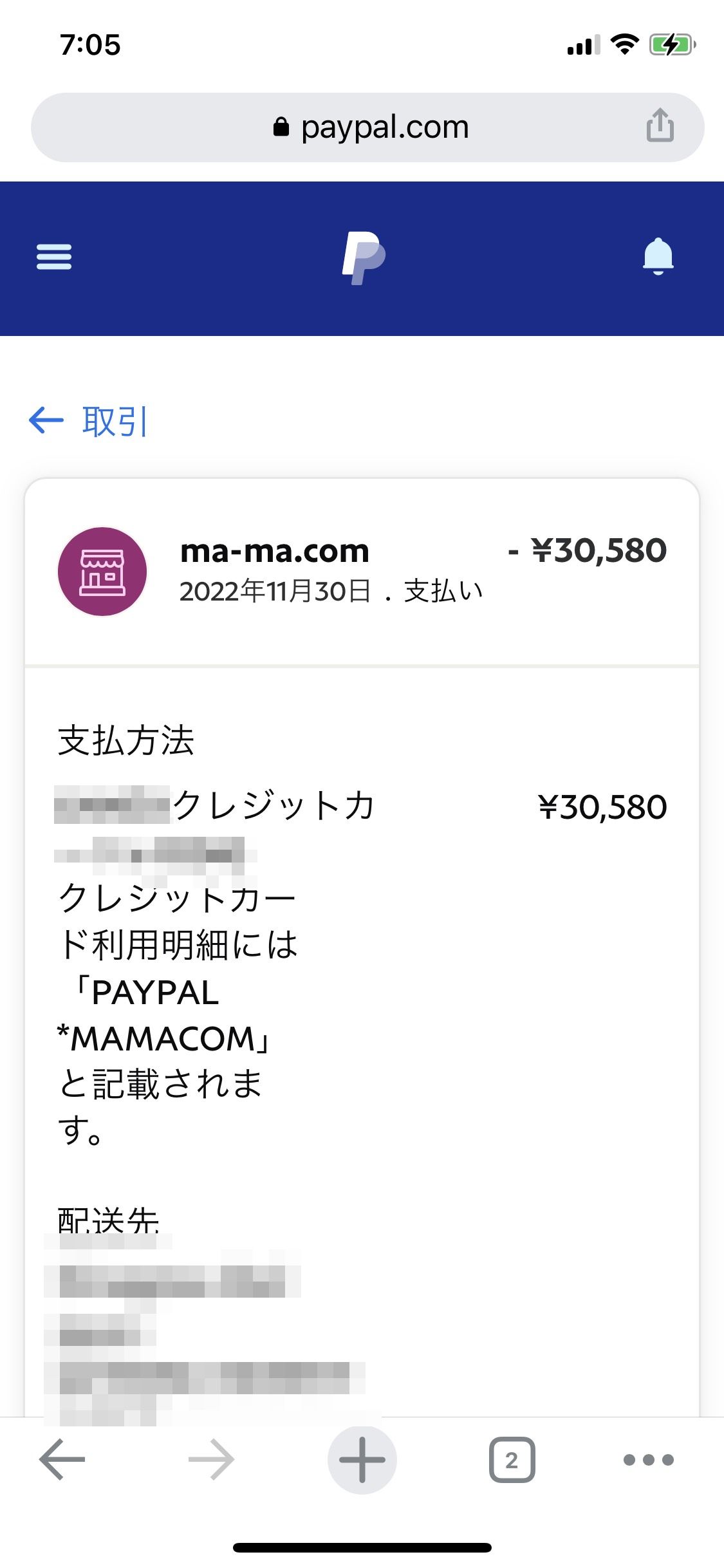Tap the PayPal logo in header
724x1568 pixels.
tap(363, 257)
